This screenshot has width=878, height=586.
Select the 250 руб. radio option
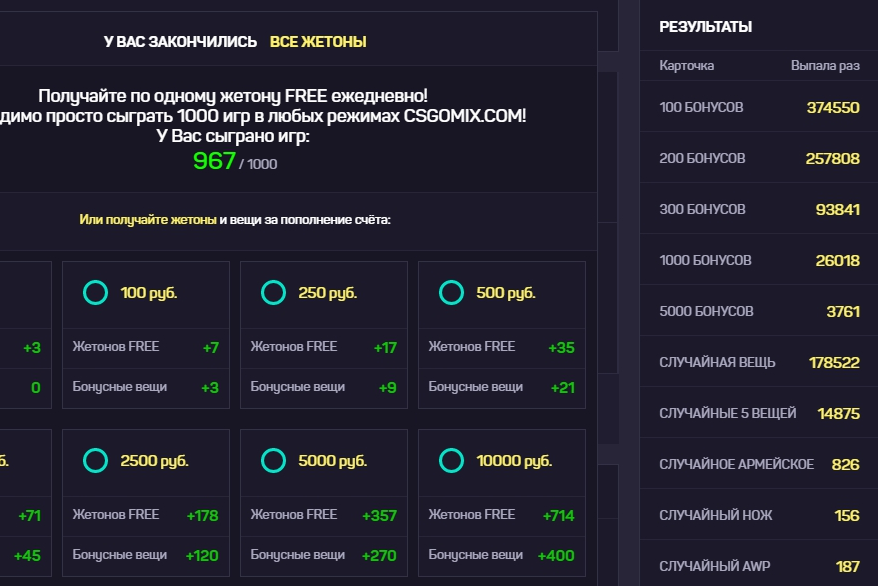coord(273,293)
